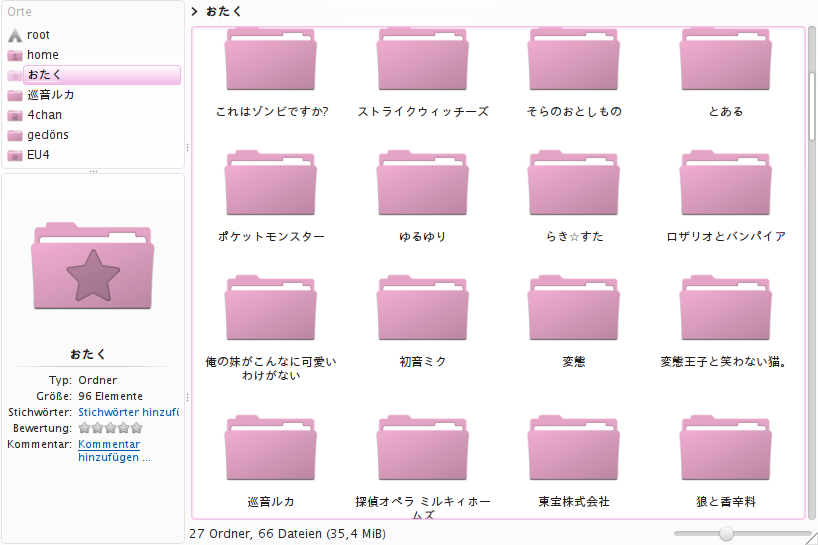
Task: Click the 狼と香辛料 folder name text
Action: click(726, 502)
